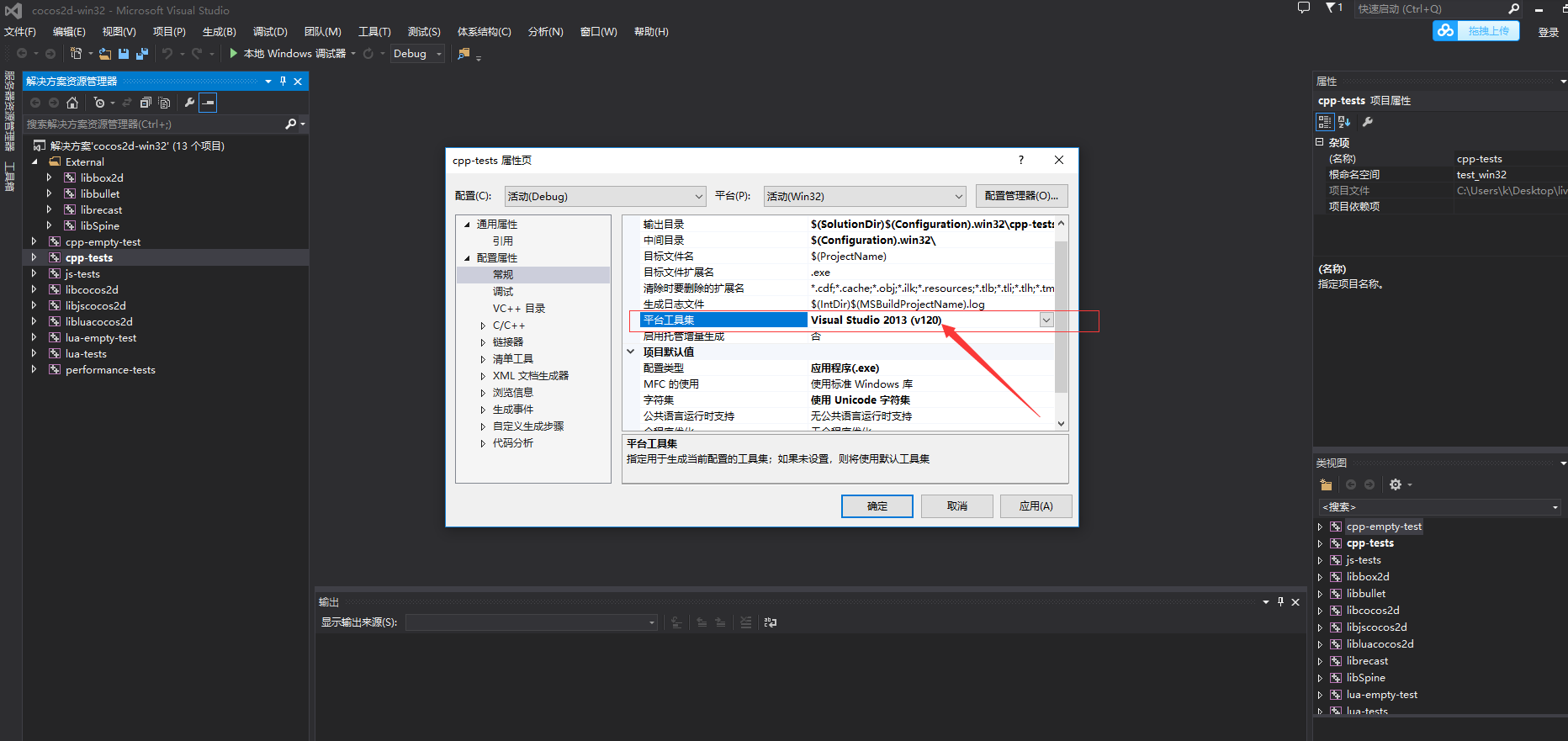1568x741 pixels.
Task: Select cpp-empty-test in Solution Explorer
Action: (x=103, y=241)
